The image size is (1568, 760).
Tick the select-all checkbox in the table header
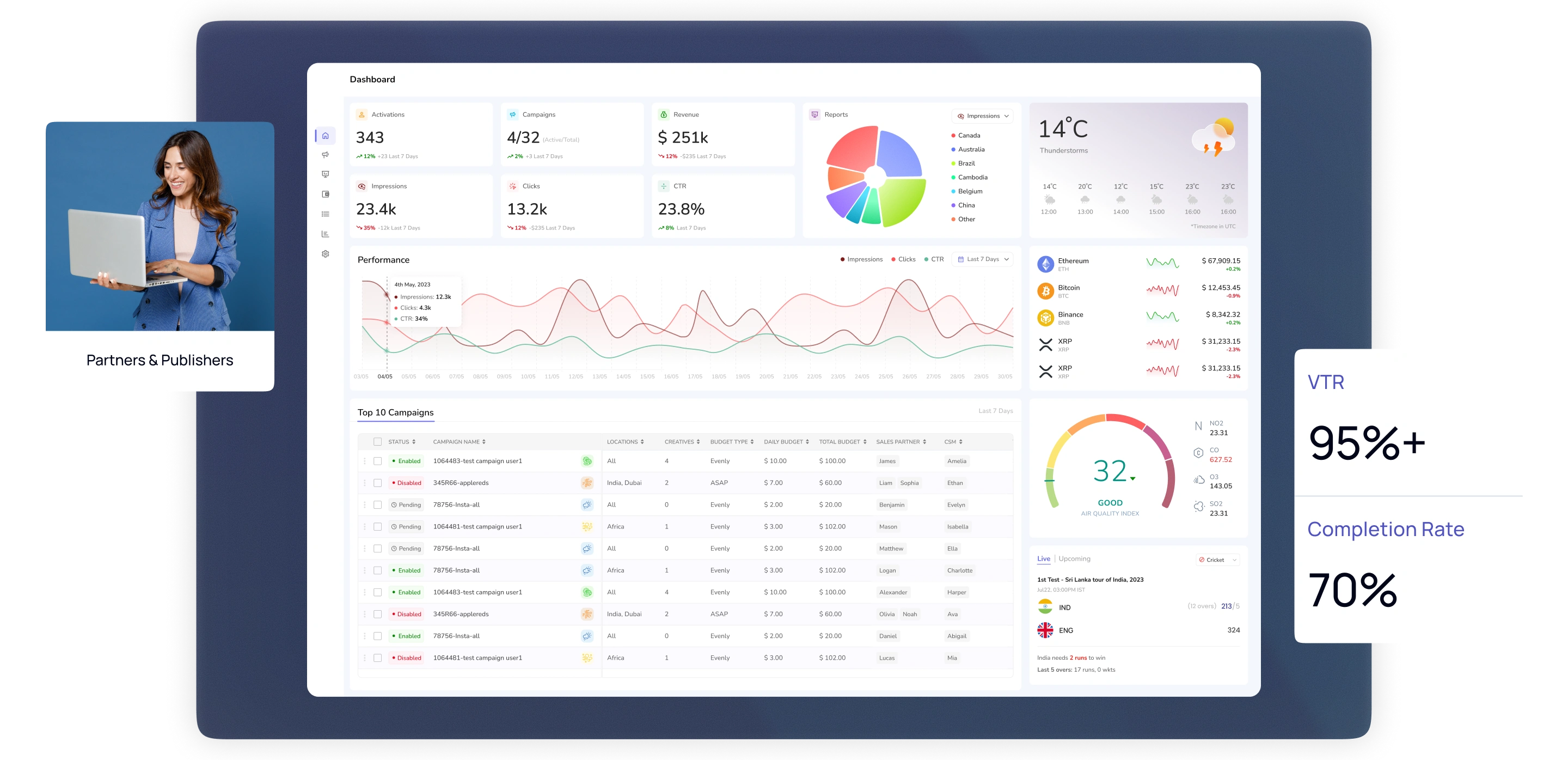pos(377,442)
